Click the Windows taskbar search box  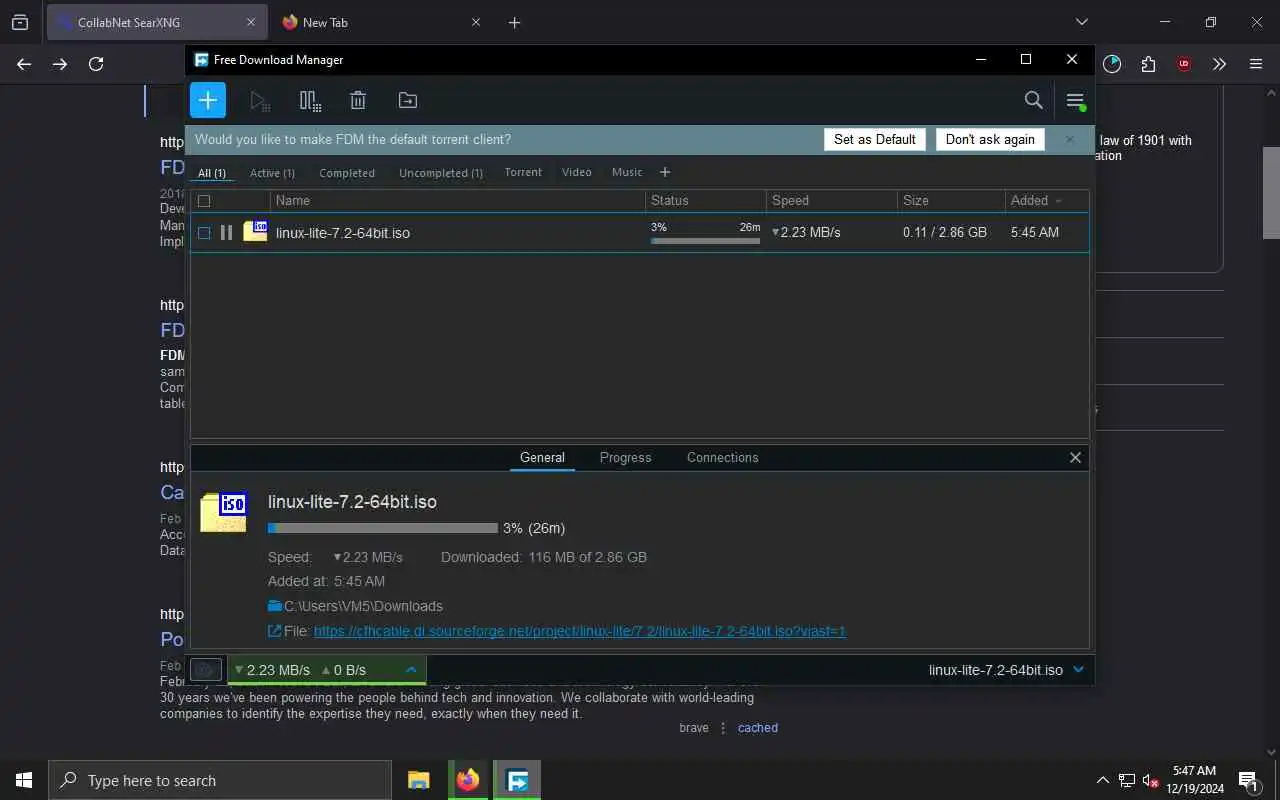[x=220, y=780]
